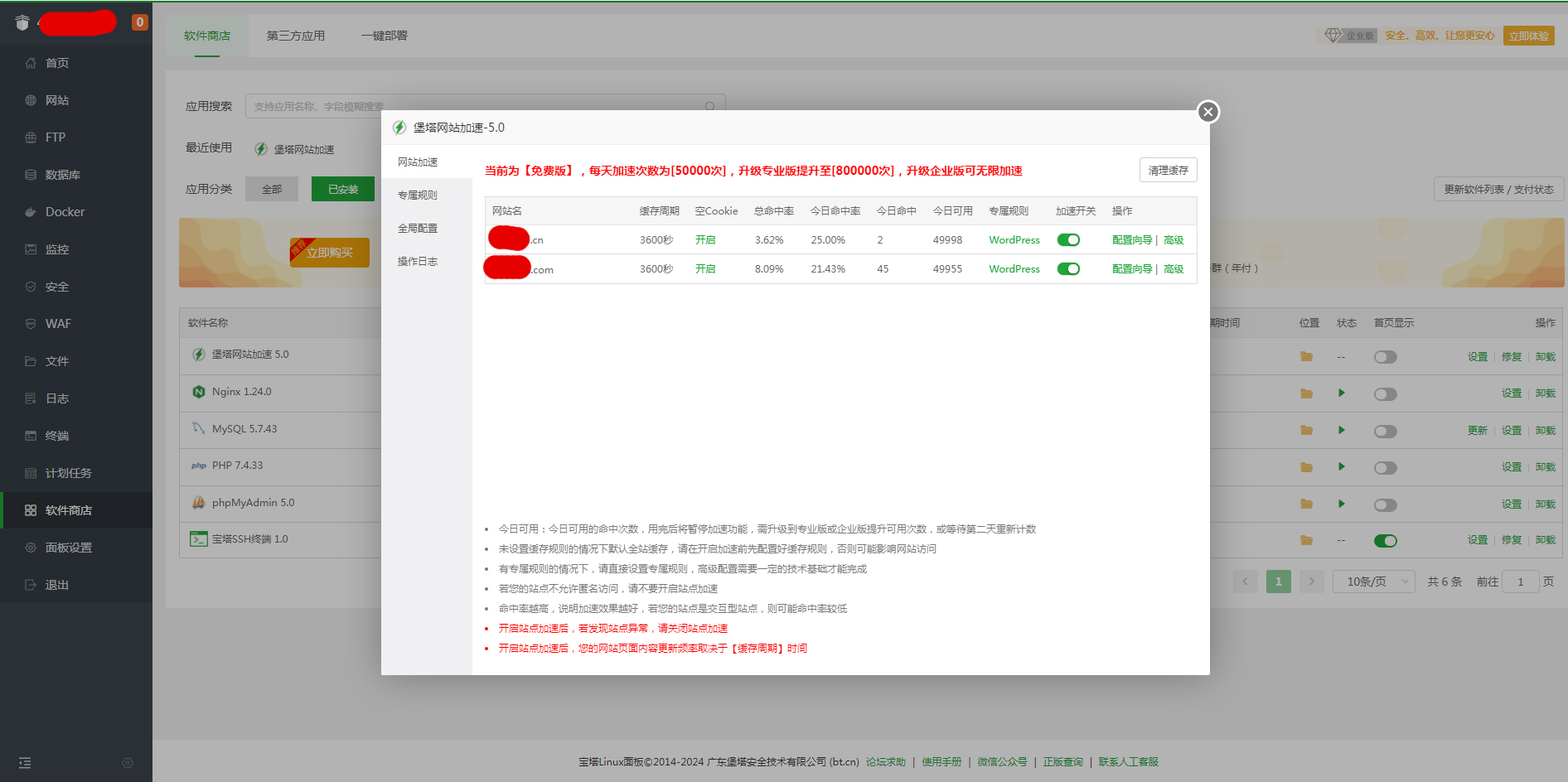Click the running status arrow for PHP 7.4.33
Image resolution: width=1568 pixels, height=782 pixels.
coord(1341,466)
